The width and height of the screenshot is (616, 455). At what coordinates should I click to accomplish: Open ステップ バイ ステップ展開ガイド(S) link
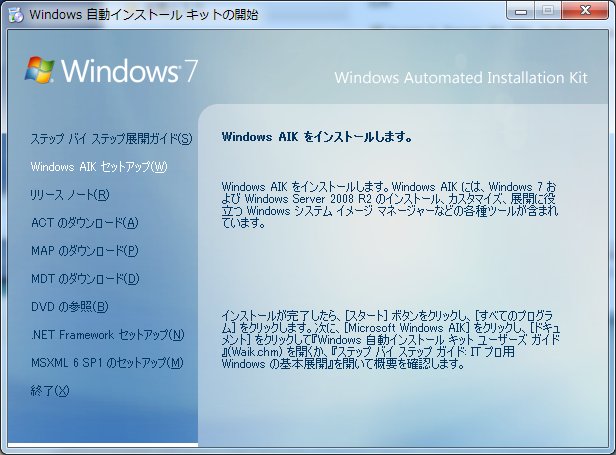[x=112, y=139]
